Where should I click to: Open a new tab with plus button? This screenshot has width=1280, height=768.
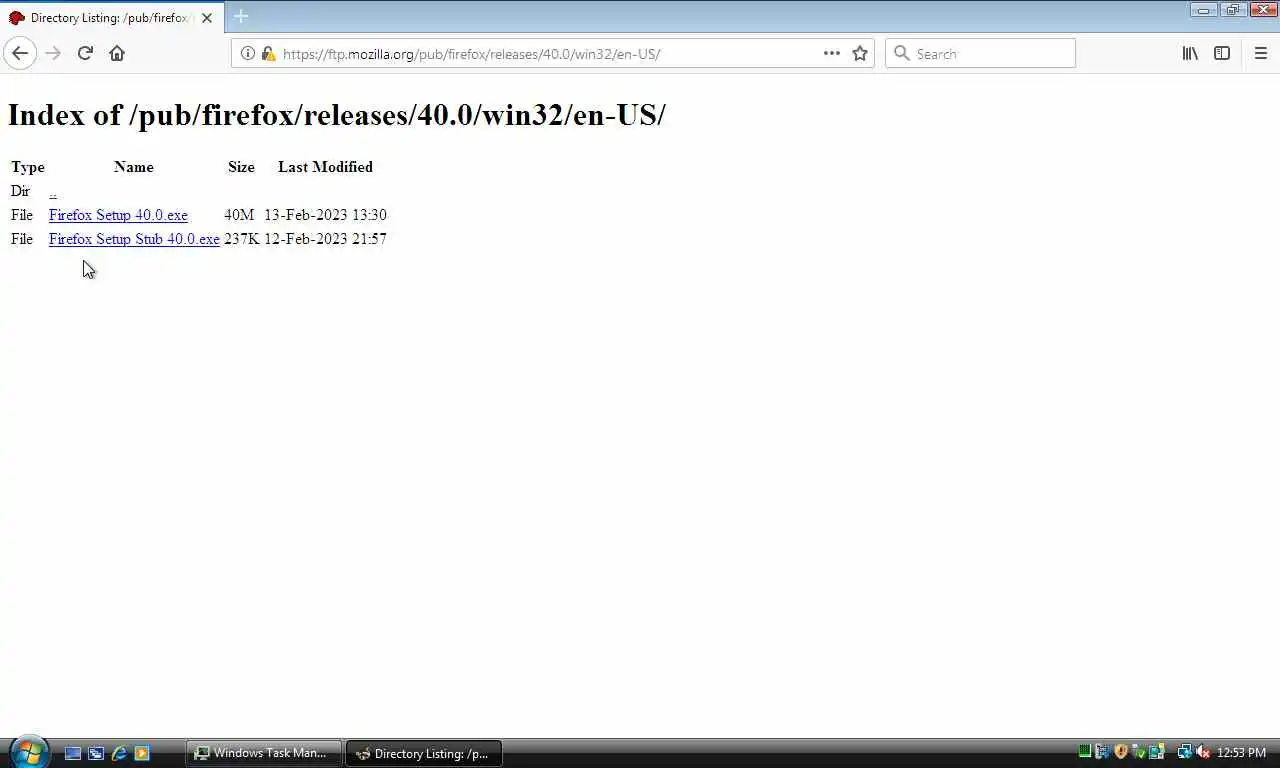point(241,17)
